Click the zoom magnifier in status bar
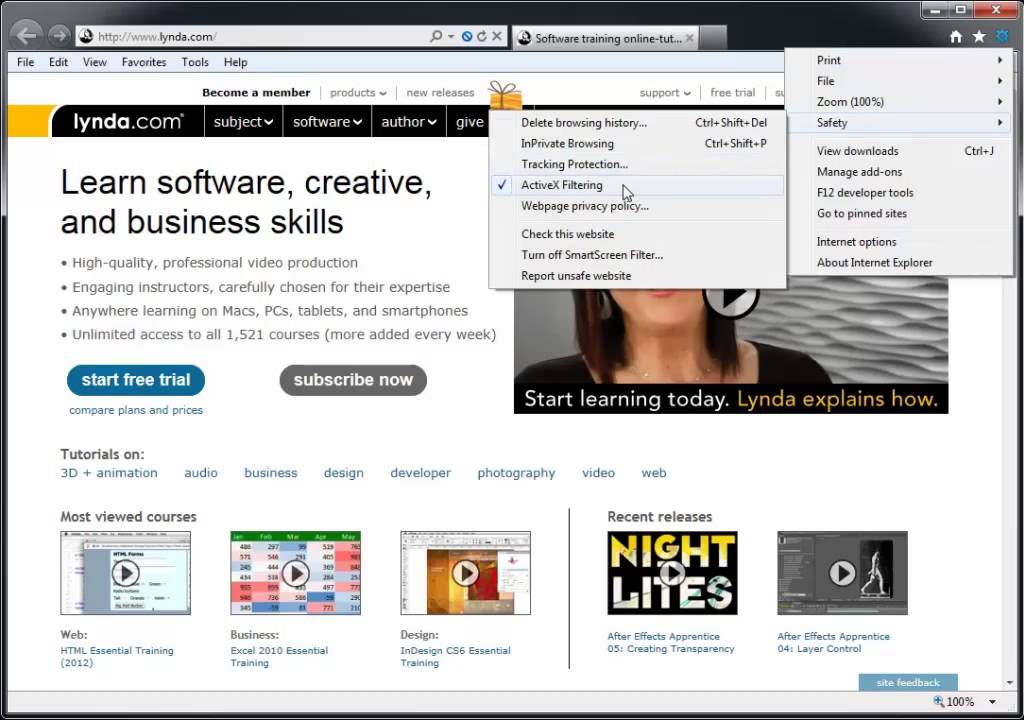Screen dimensions: 1024x720 point(939,701)
